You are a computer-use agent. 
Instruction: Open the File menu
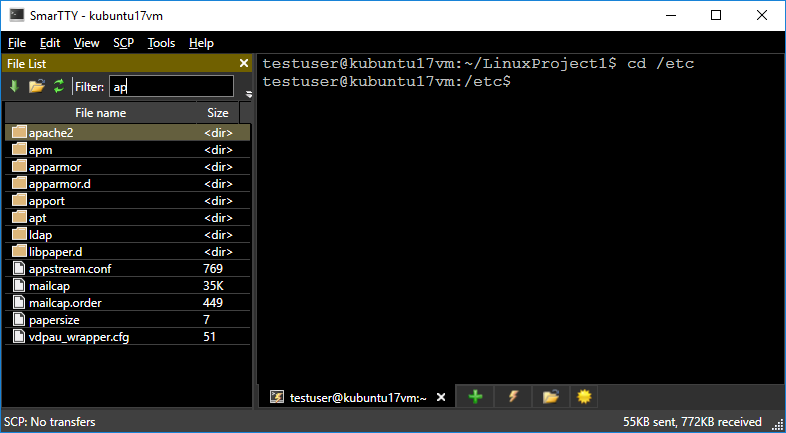pos(17,43)
